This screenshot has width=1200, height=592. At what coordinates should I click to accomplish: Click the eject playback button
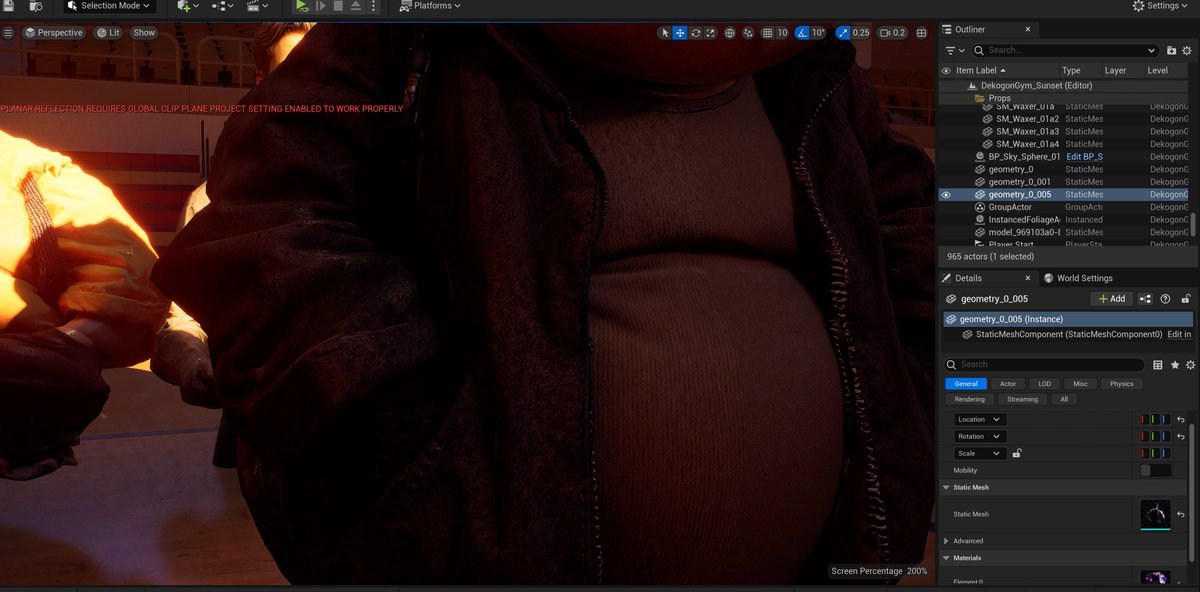(x=355, y=6)
